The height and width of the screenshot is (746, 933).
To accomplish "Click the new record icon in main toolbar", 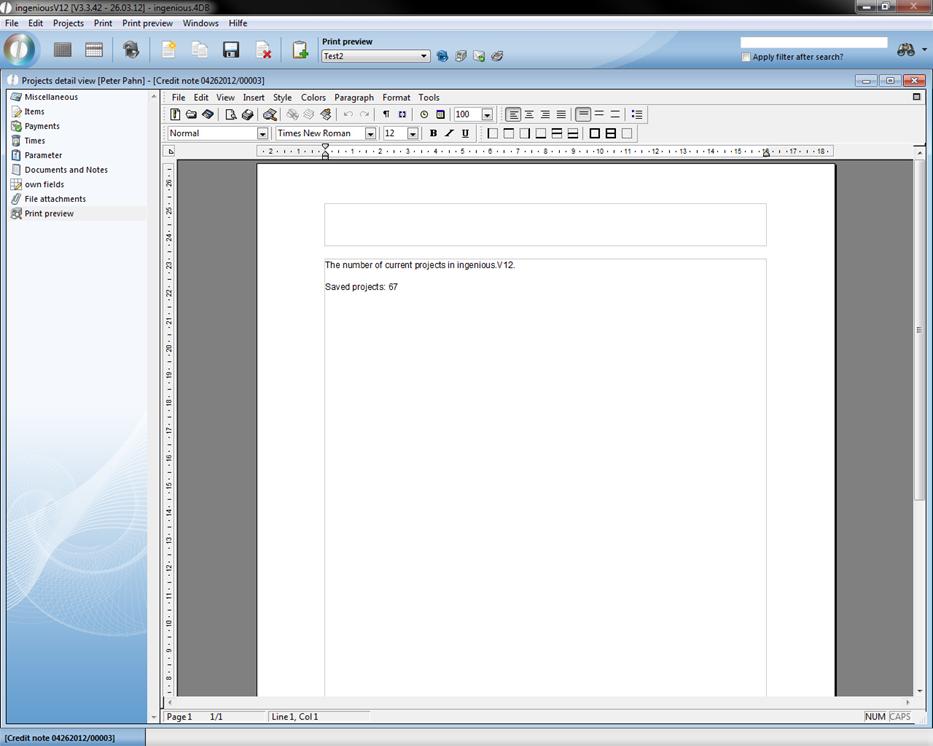I will pos(168,50).
